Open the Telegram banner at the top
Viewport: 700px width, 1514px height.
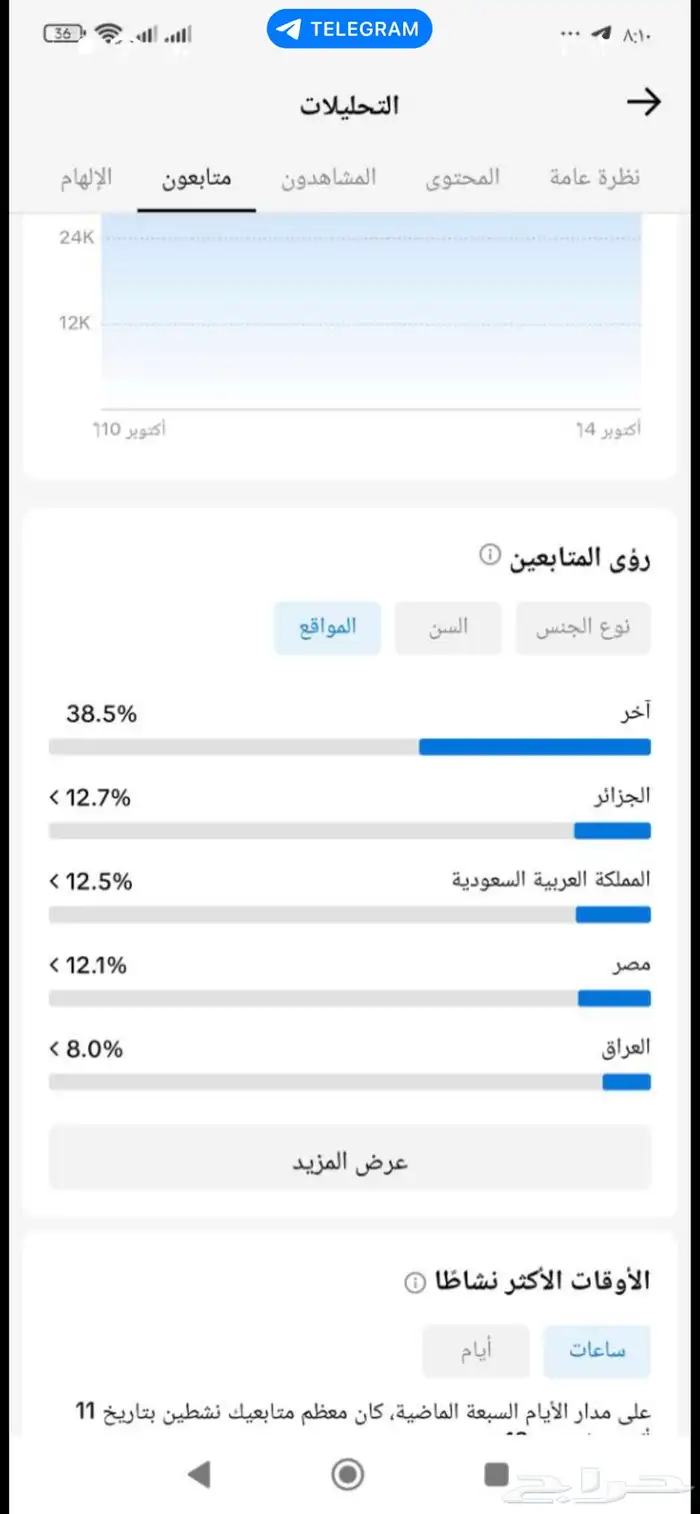349,29
